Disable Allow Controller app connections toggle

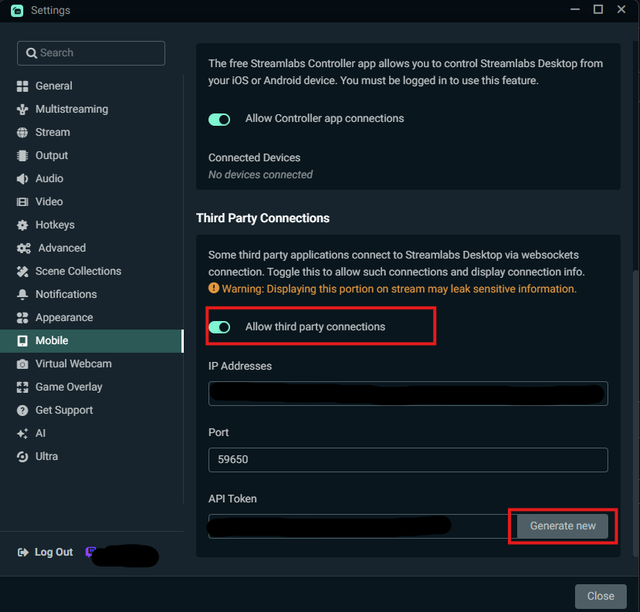[219, 120]
